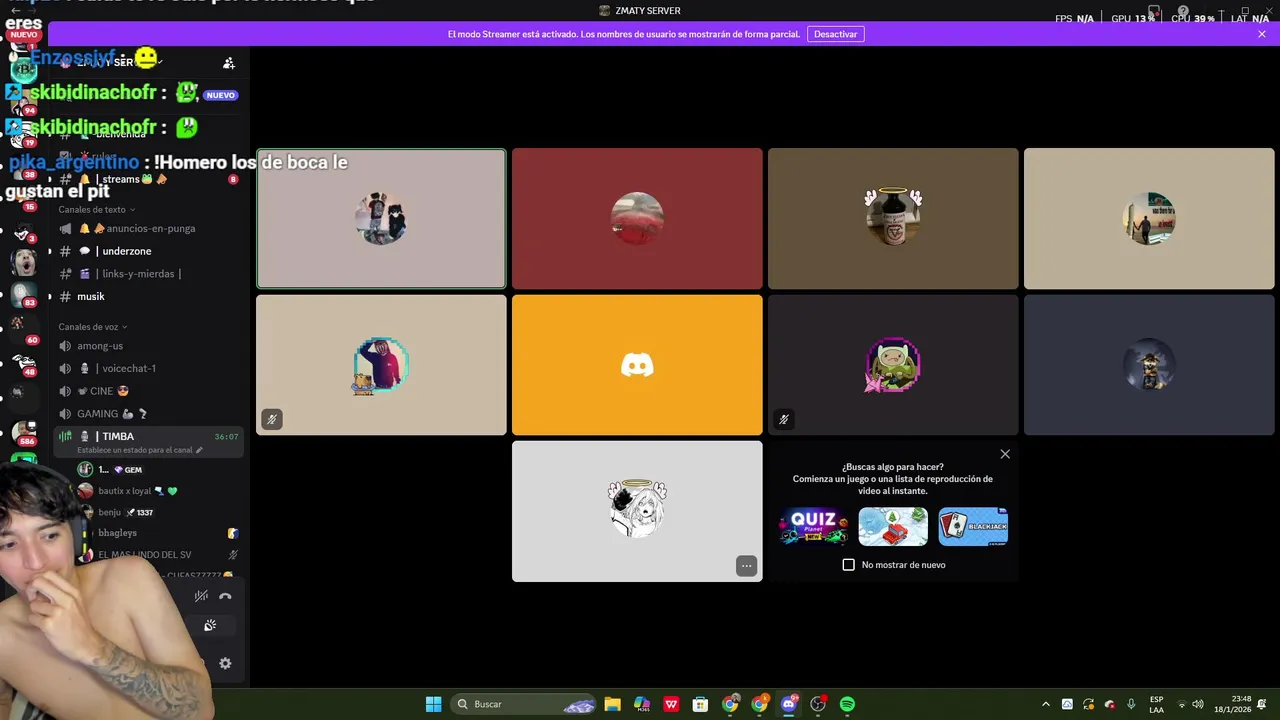Select the orange Discord logo participant tile
The width and height of the screenshot is (1280, 720).
coord(637,365)
